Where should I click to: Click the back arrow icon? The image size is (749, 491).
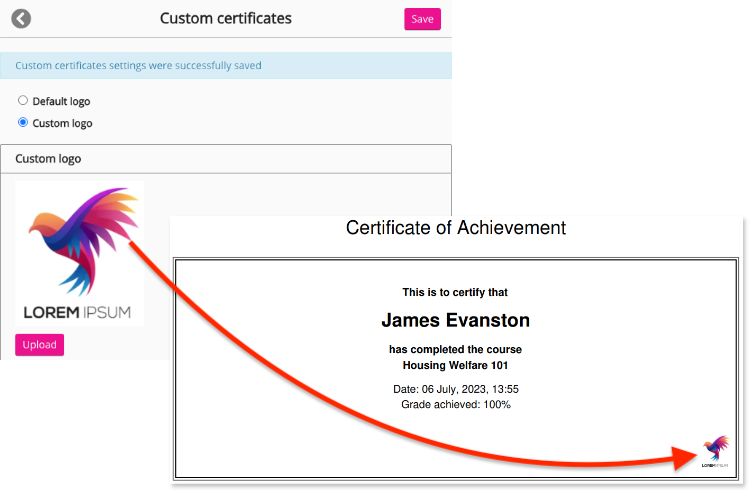tap(21, 19)
